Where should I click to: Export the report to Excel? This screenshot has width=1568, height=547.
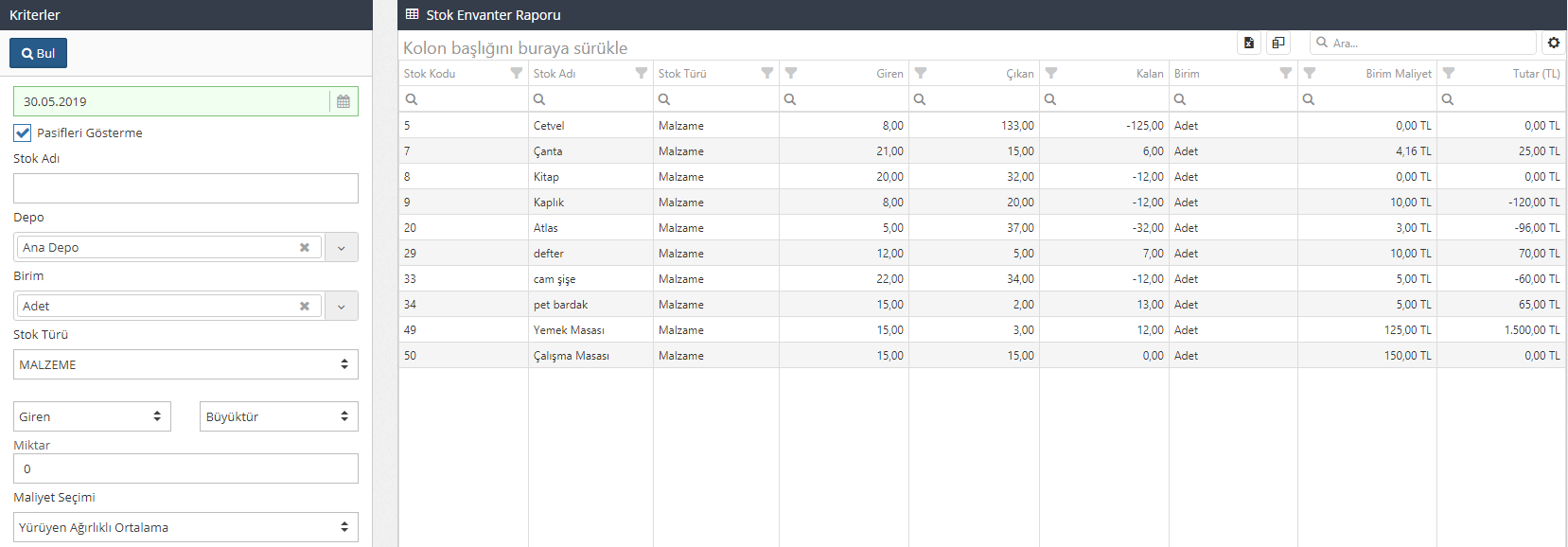point(1249,43)
